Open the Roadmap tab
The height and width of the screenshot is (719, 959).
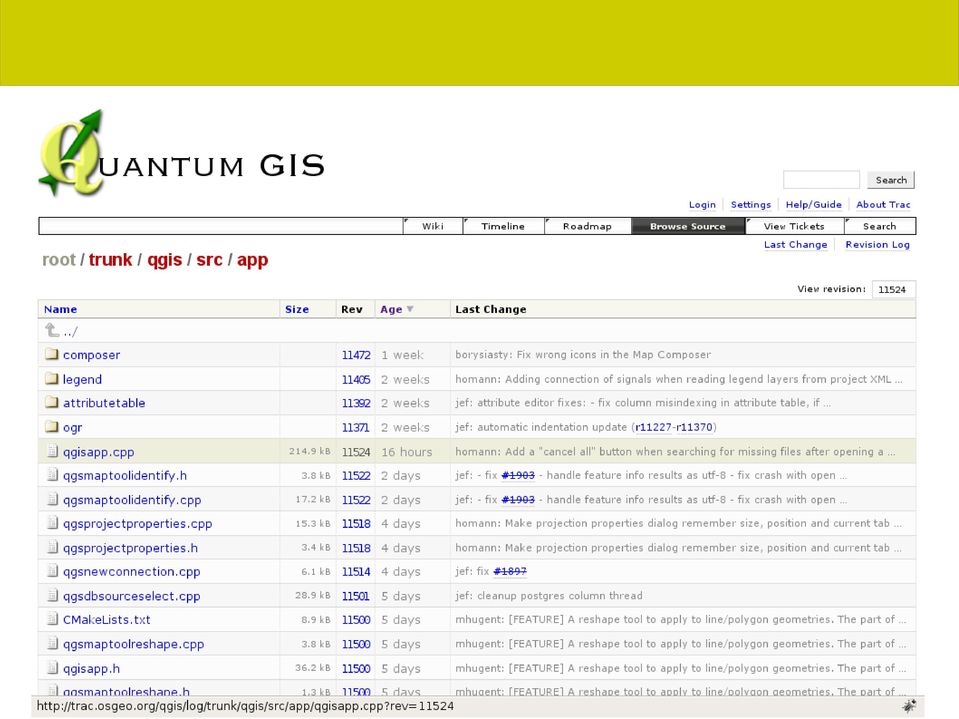(x=587, y=226)
